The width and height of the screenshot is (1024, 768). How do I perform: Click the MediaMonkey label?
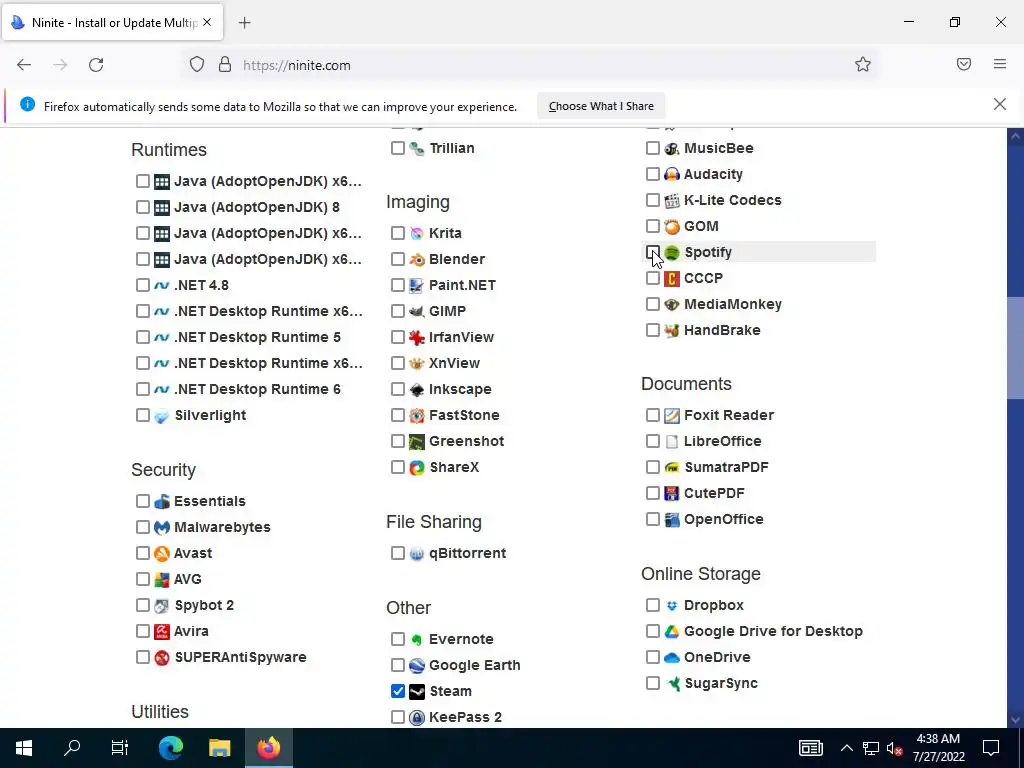pos(733,304)
